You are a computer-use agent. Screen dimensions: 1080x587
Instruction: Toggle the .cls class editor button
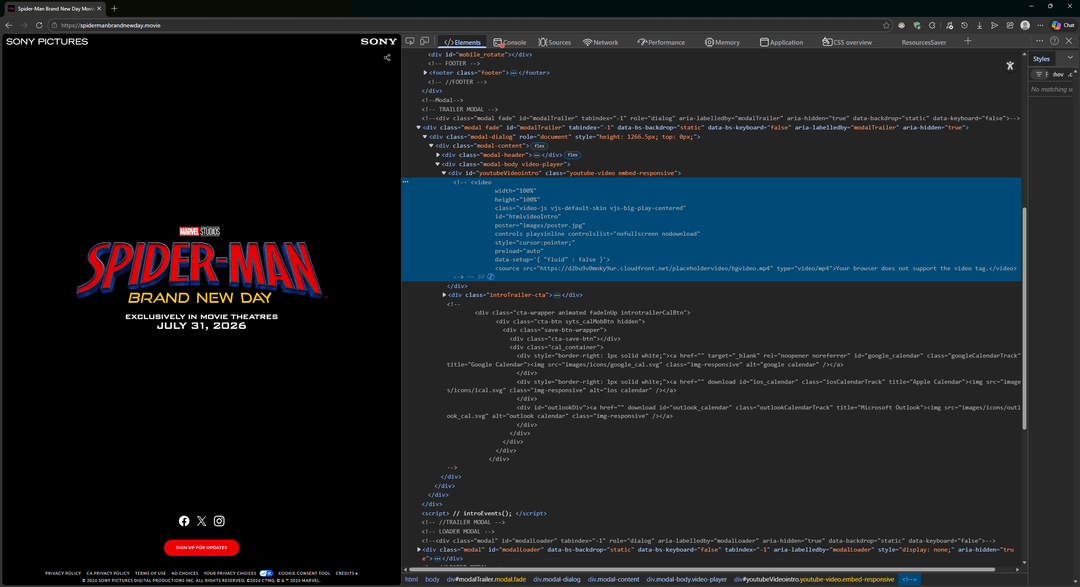coord(1070,74)
